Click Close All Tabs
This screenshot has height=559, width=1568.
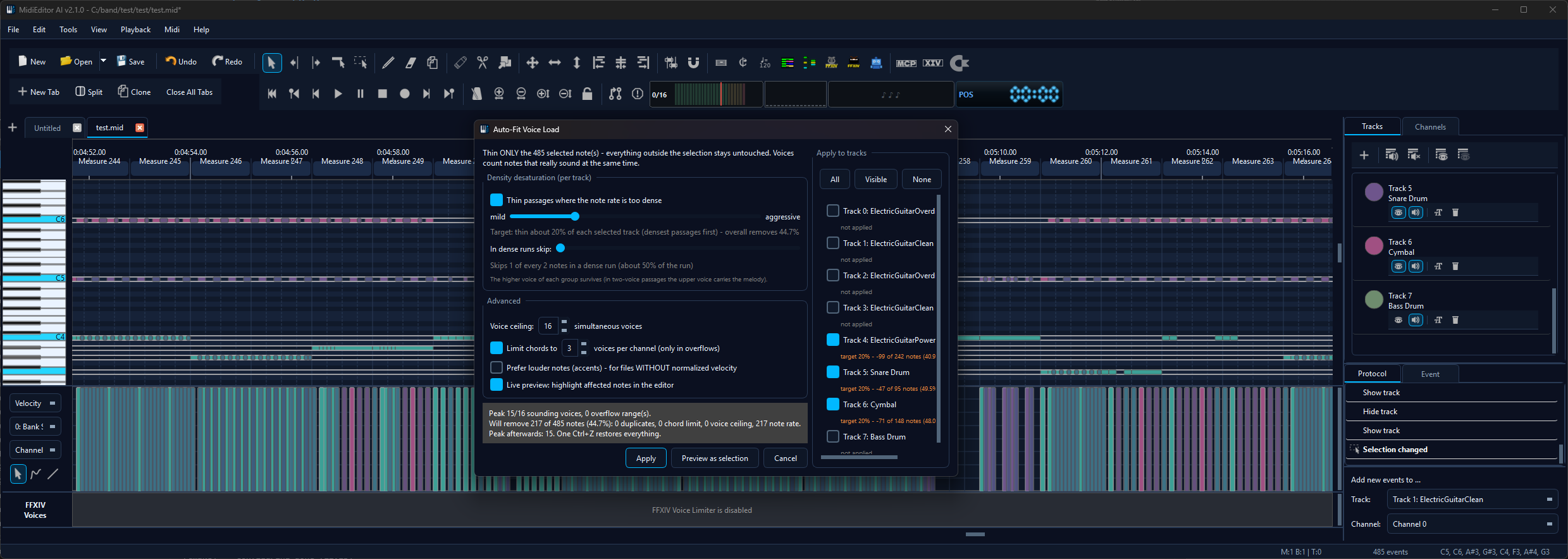[189, 92]
